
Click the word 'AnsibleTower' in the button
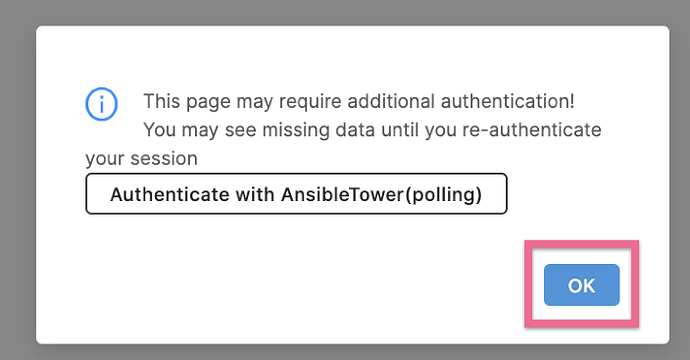click(x=342, y=194)
